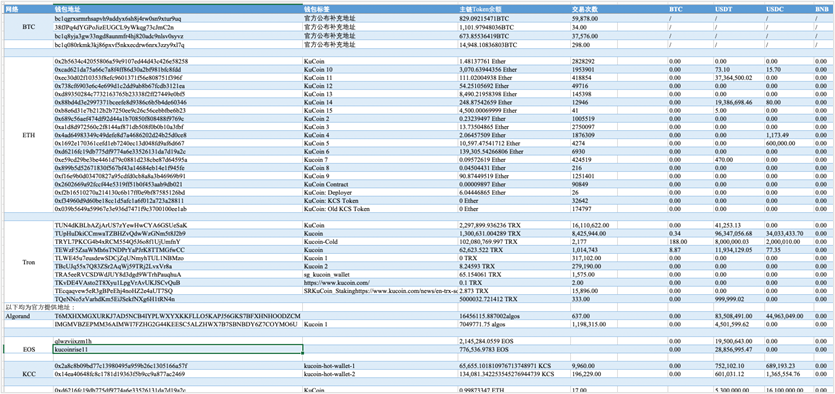The width and height of the screenshot is (835, 394).
Task: Select the 钱包地址 column header
Action: (178, 9)
